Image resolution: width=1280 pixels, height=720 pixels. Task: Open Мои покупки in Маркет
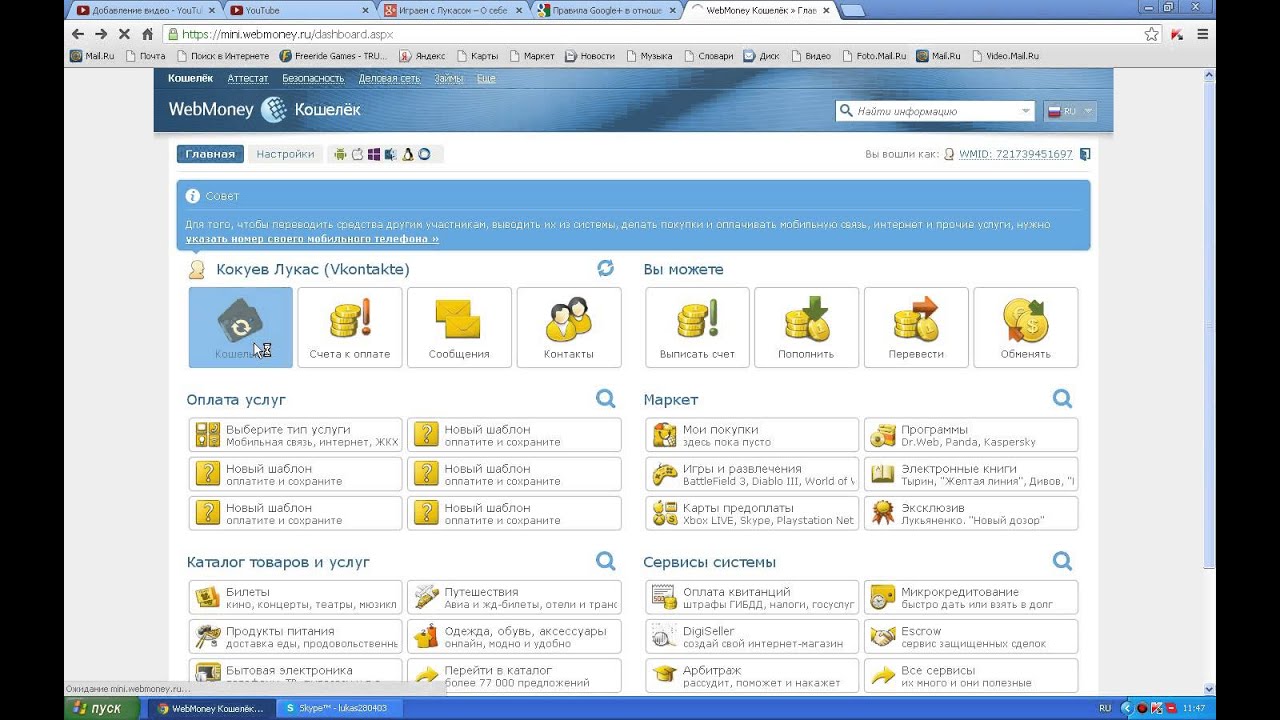(752, 435)
